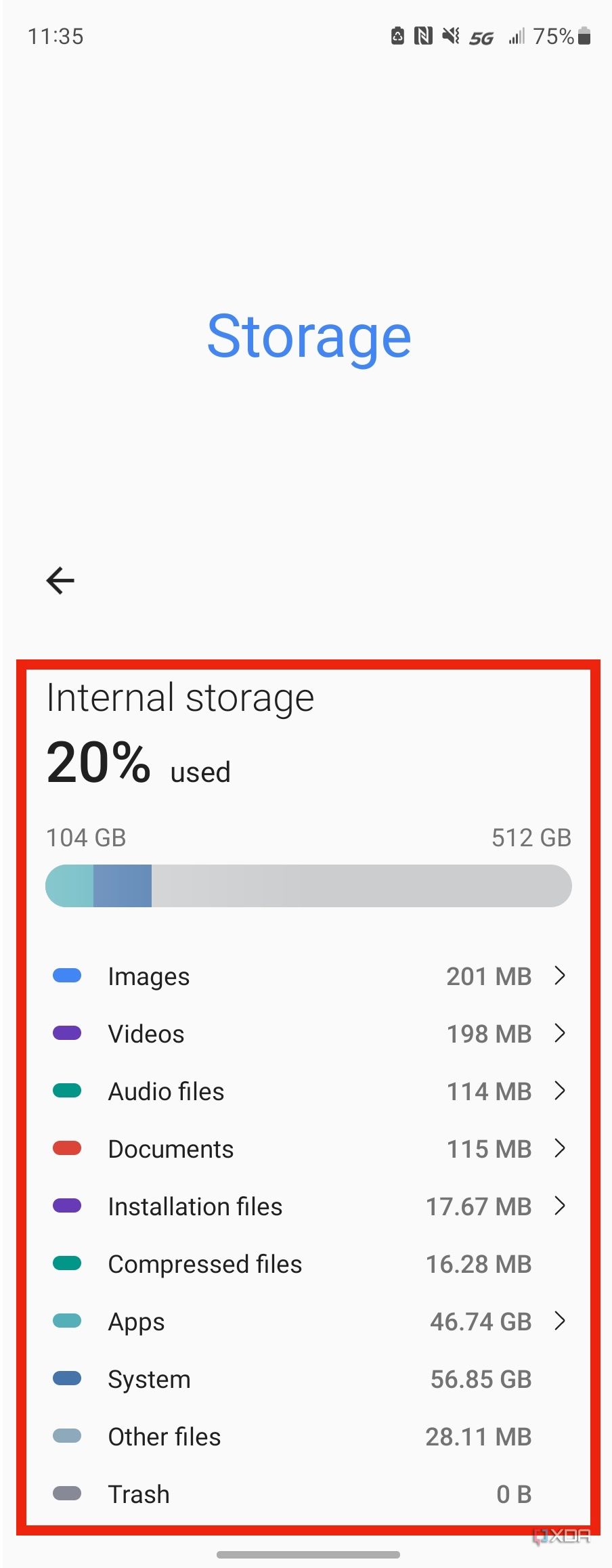Tap the back arrow to go back

coord(60,580)
